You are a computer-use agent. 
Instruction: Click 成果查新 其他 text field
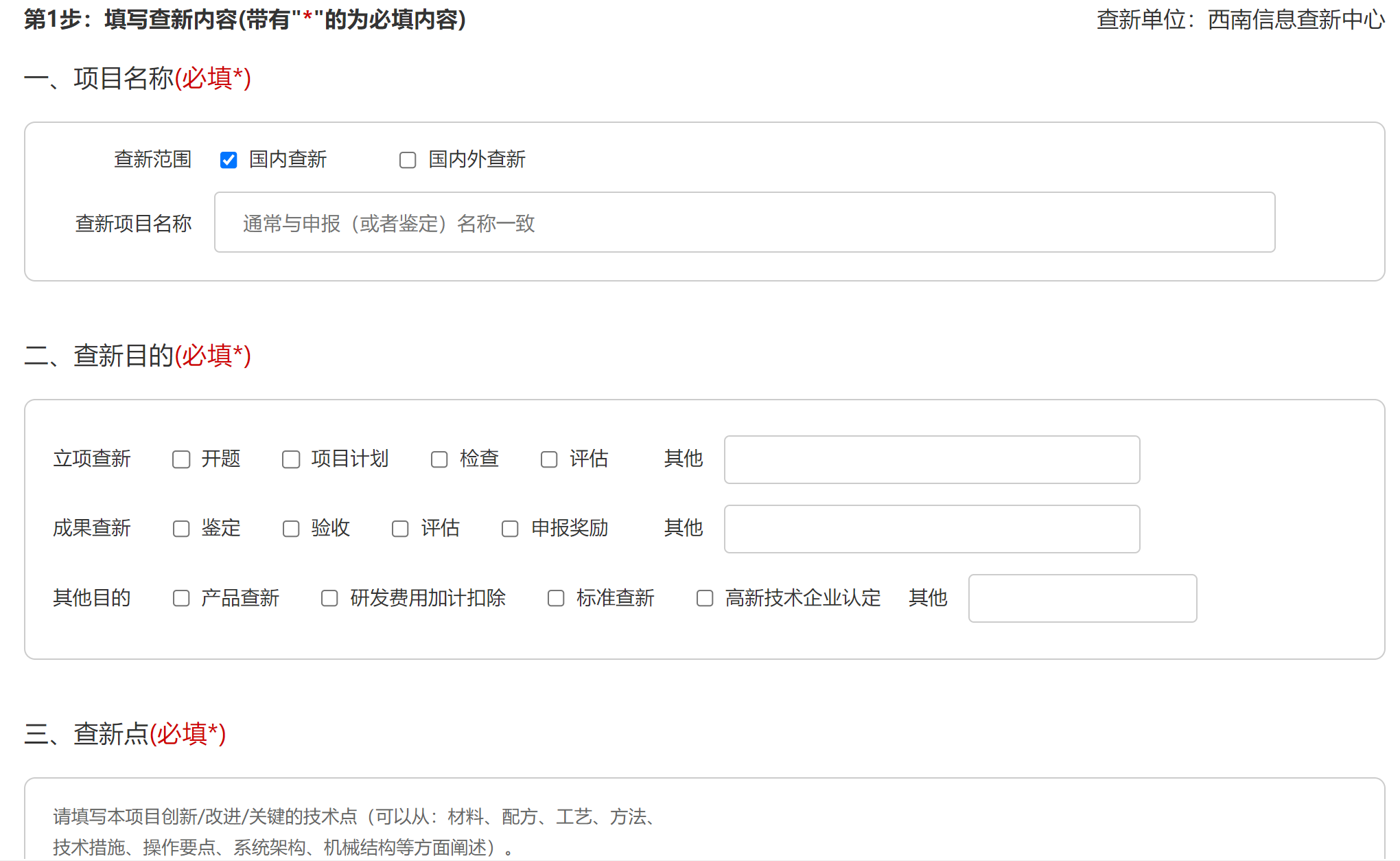coord(932,529)
